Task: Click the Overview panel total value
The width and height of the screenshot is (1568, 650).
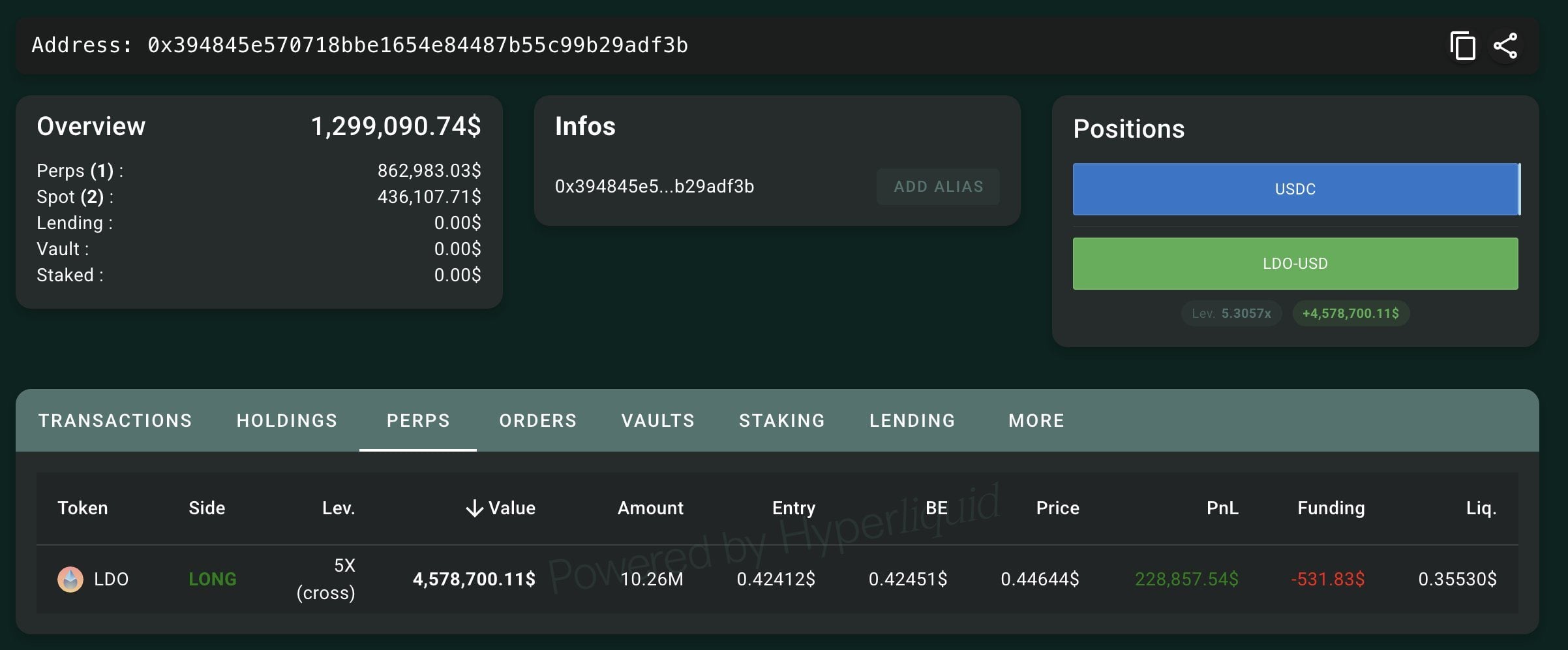Action: click(397, 127)
